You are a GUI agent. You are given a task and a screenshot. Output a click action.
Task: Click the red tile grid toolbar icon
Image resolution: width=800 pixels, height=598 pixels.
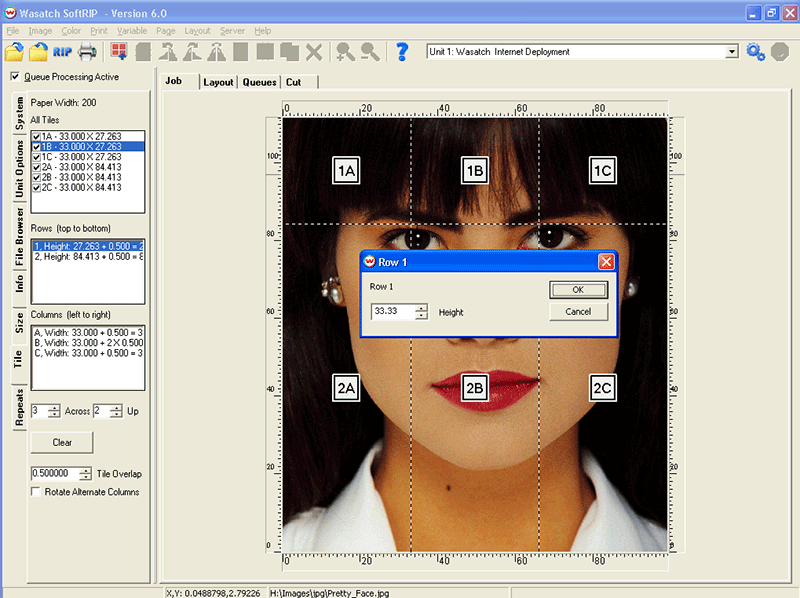119,51
